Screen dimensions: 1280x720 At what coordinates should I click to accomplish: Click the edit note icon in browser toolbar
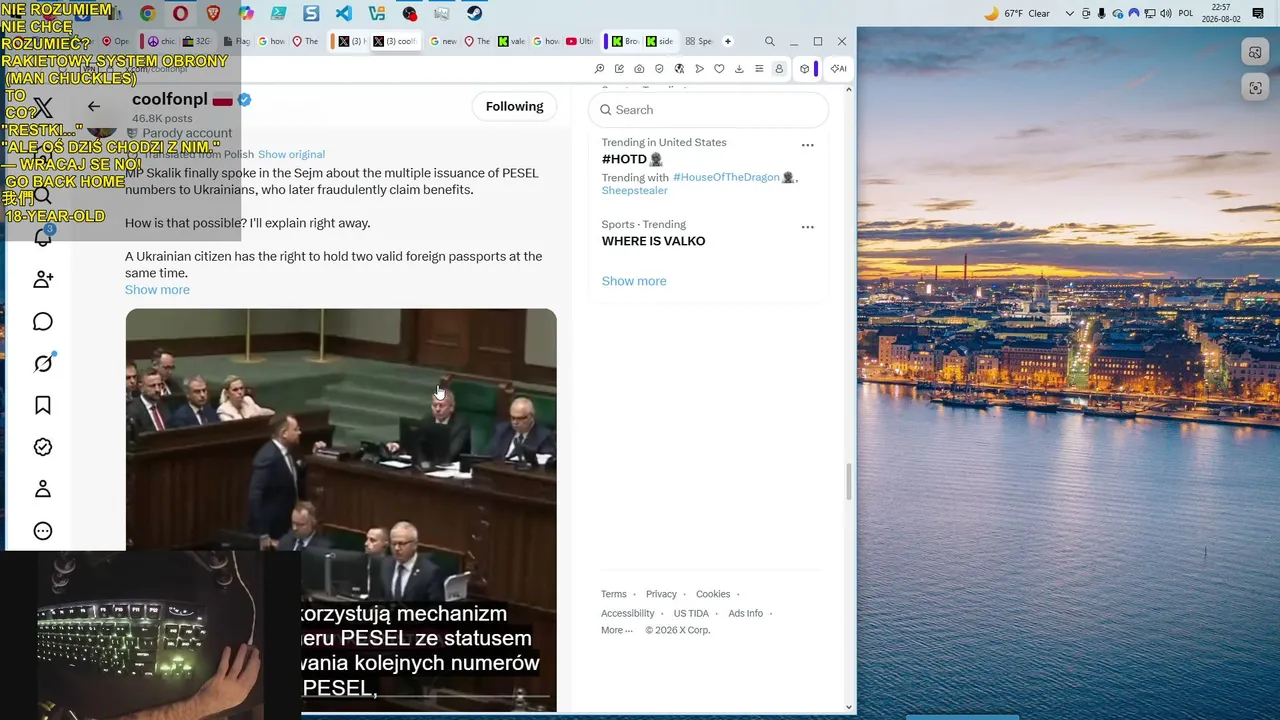coord(619,69)
